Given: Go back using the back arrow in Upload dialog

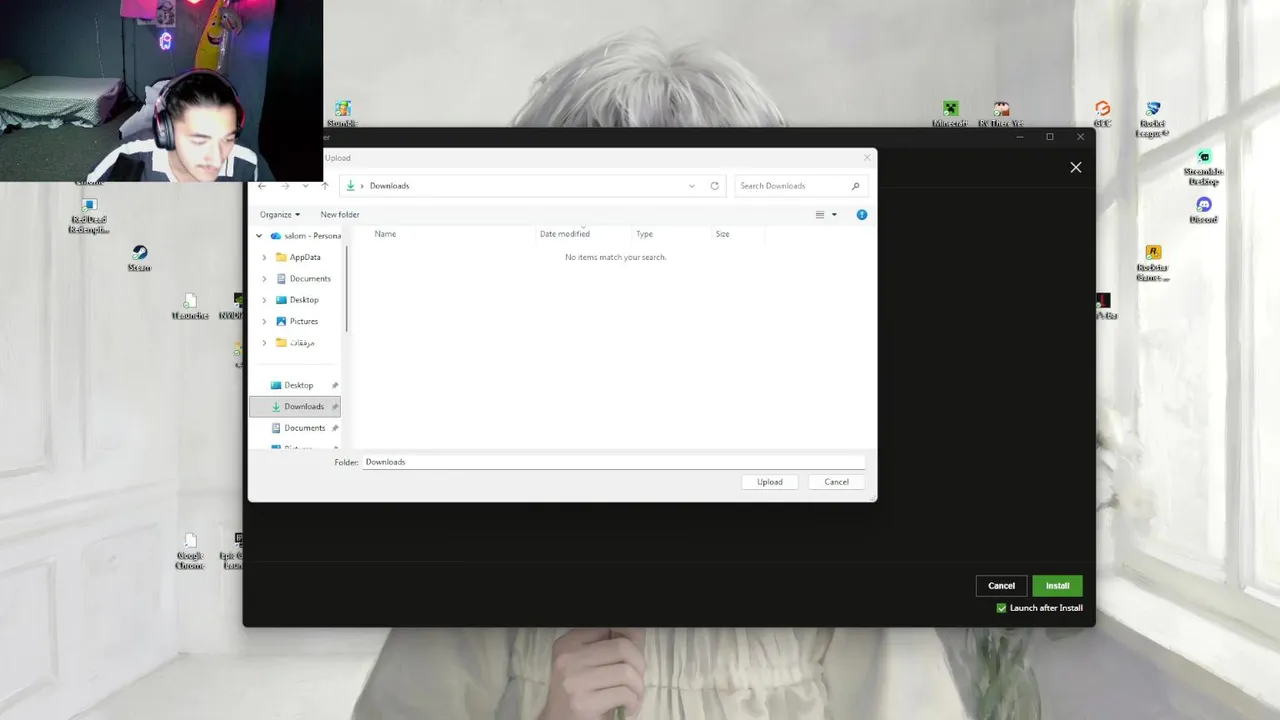Looking at the screenshot, I should coord(262,186).
